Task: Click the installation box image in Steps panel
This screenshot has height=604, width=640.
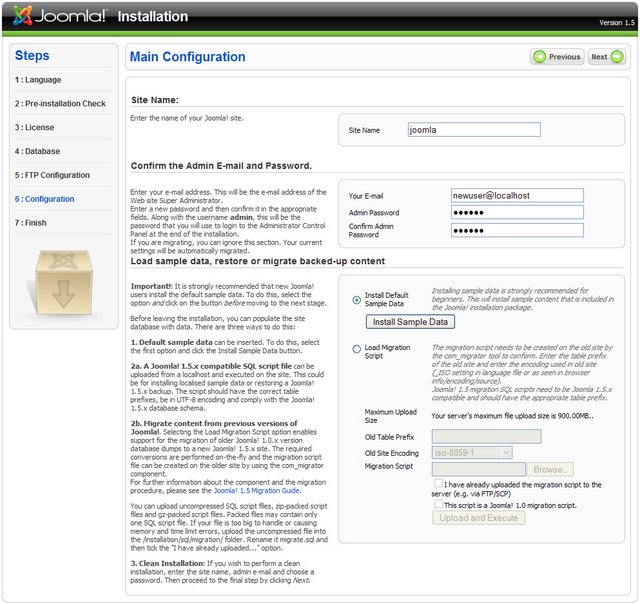Action: click(x=62, y=282)
